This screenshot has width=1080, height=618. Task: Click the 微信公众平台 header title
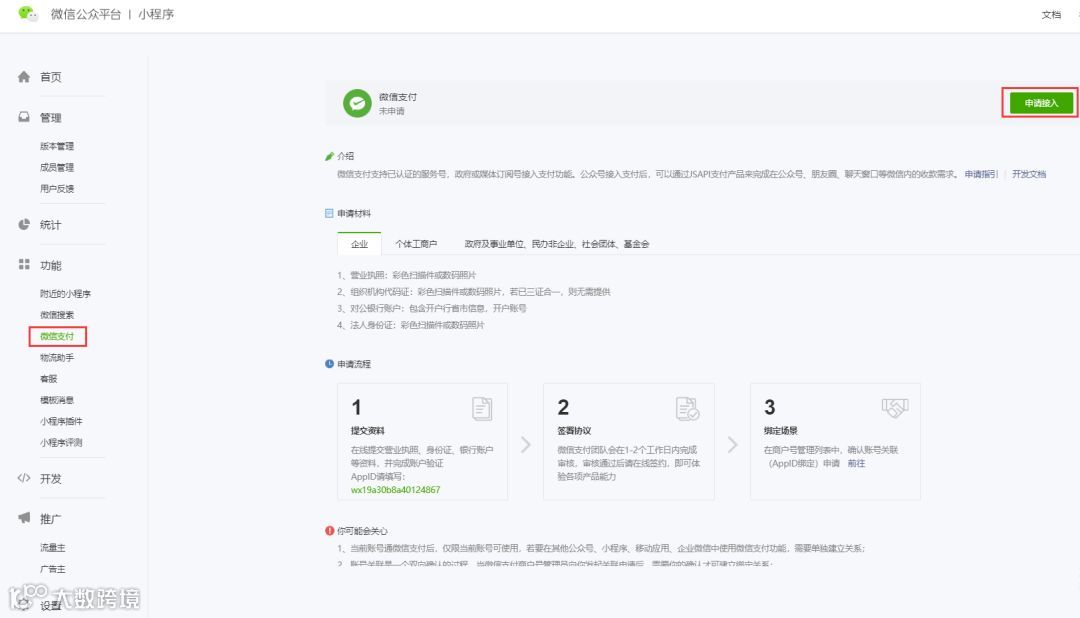click(85, 14)
